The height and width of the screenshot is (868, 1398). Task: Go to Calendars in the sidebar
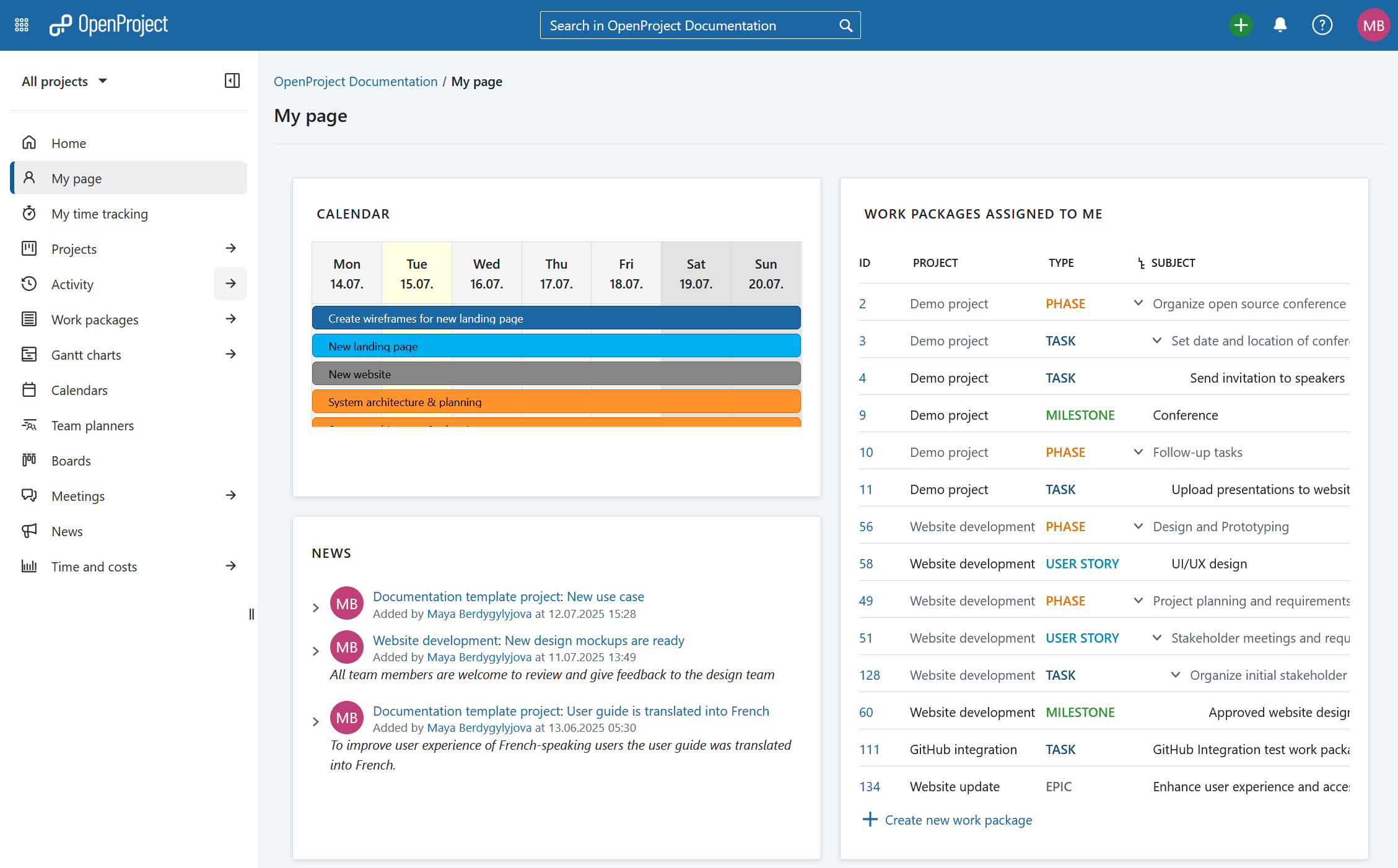pyautogui.click(x=129, y=390)
